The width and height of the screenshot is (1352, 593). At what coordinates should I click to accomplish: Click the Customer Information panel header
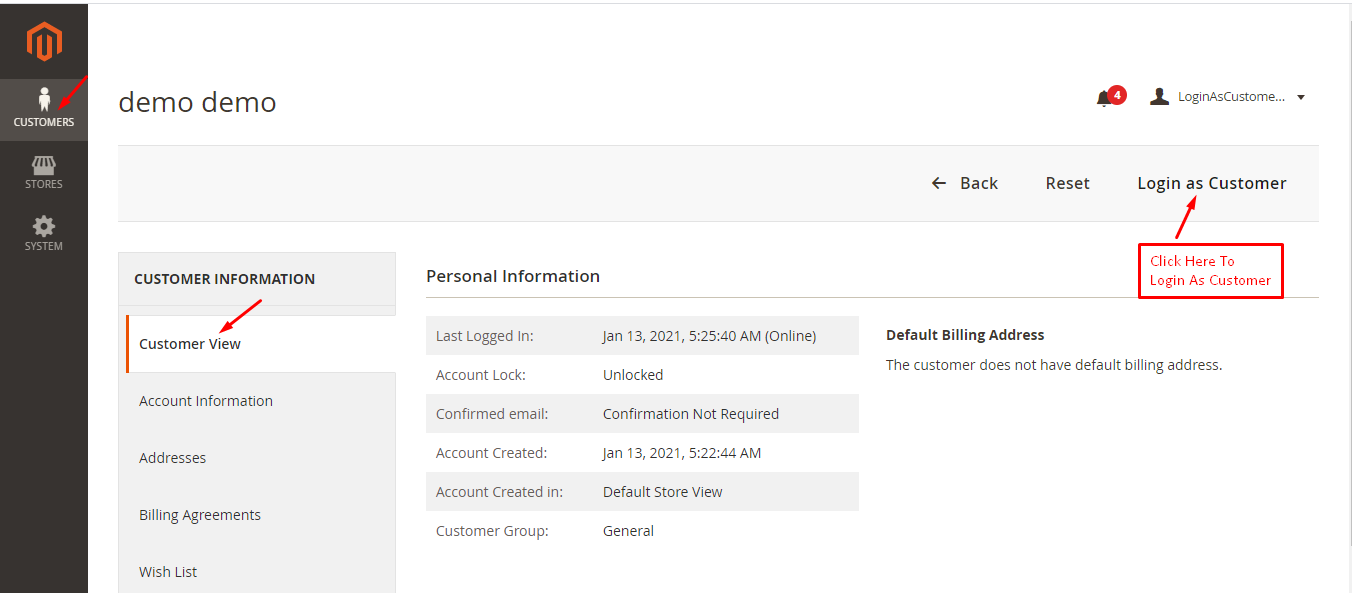click(225, 279)
